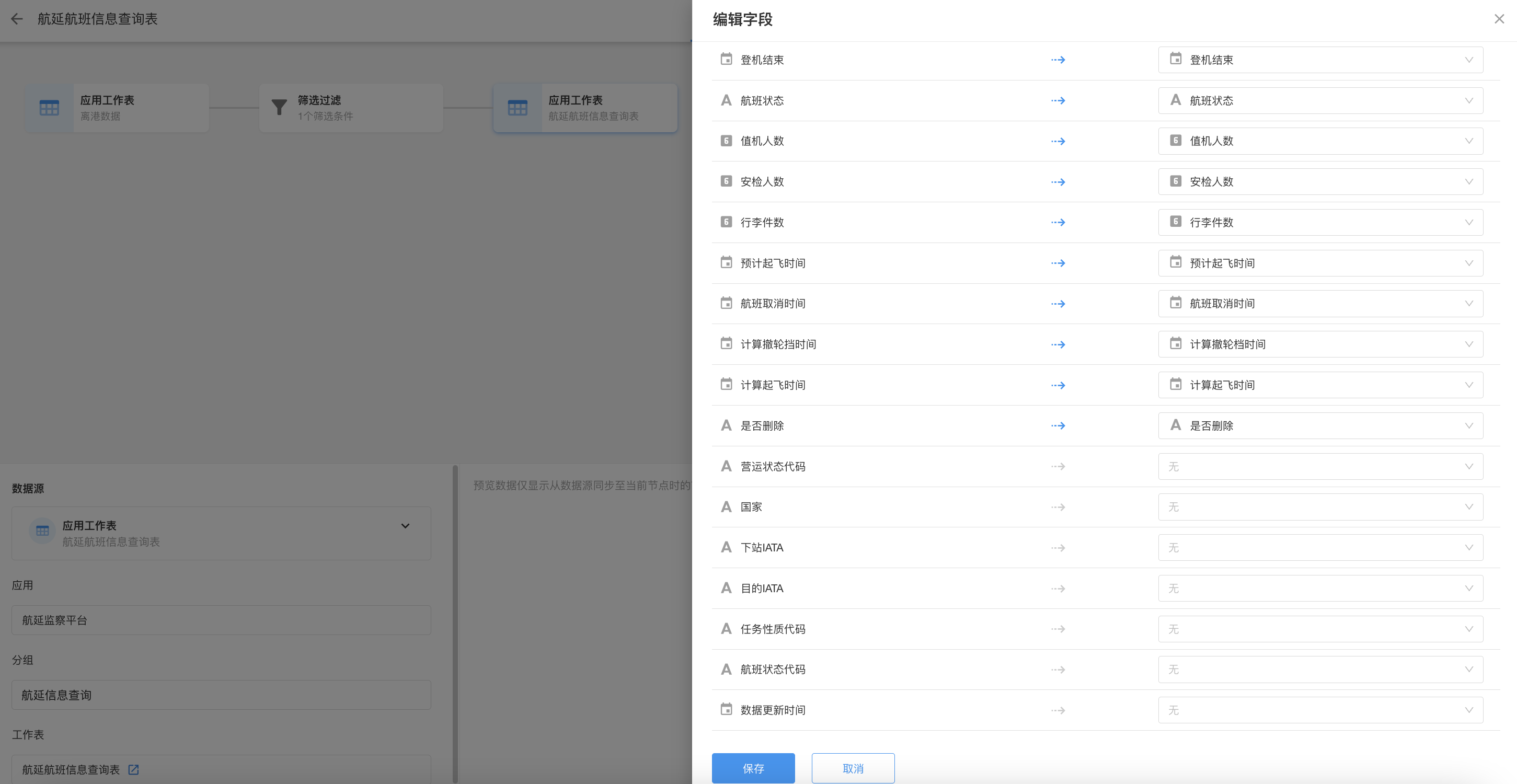Expand the 计算撤轮档时间 target dropdown

point(1320,344)
